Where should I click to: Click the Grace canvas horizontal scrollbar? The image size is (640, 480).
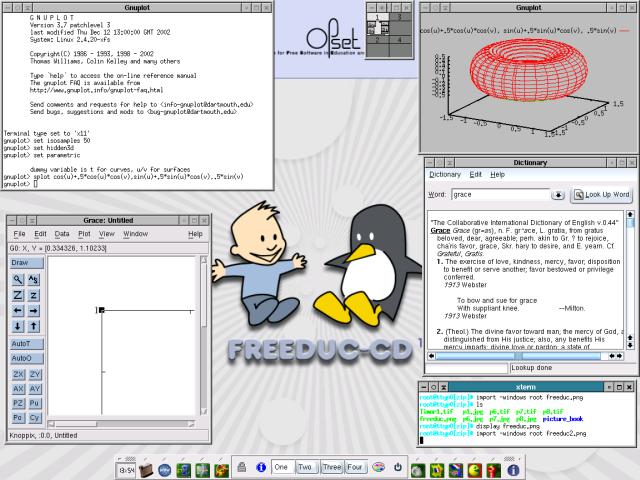point(121,424)
